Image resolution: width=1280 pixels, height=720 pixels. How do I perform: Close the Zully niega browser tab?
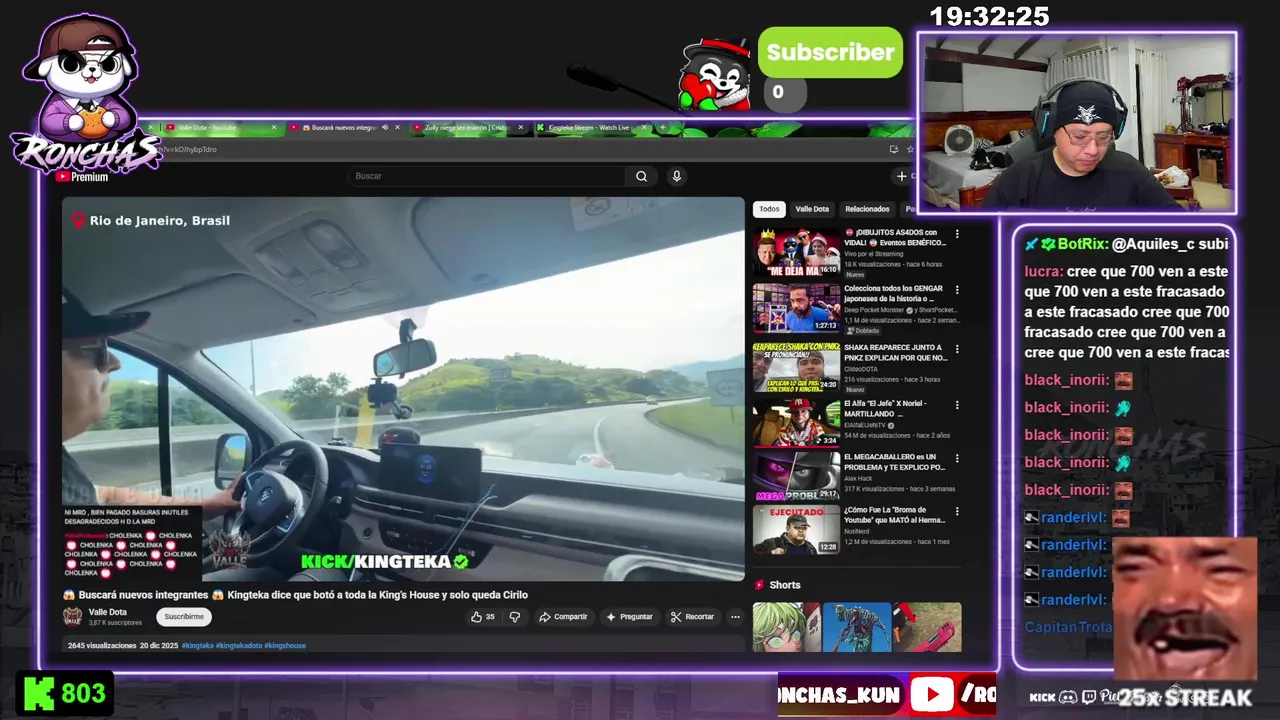(x=520, y=128)
